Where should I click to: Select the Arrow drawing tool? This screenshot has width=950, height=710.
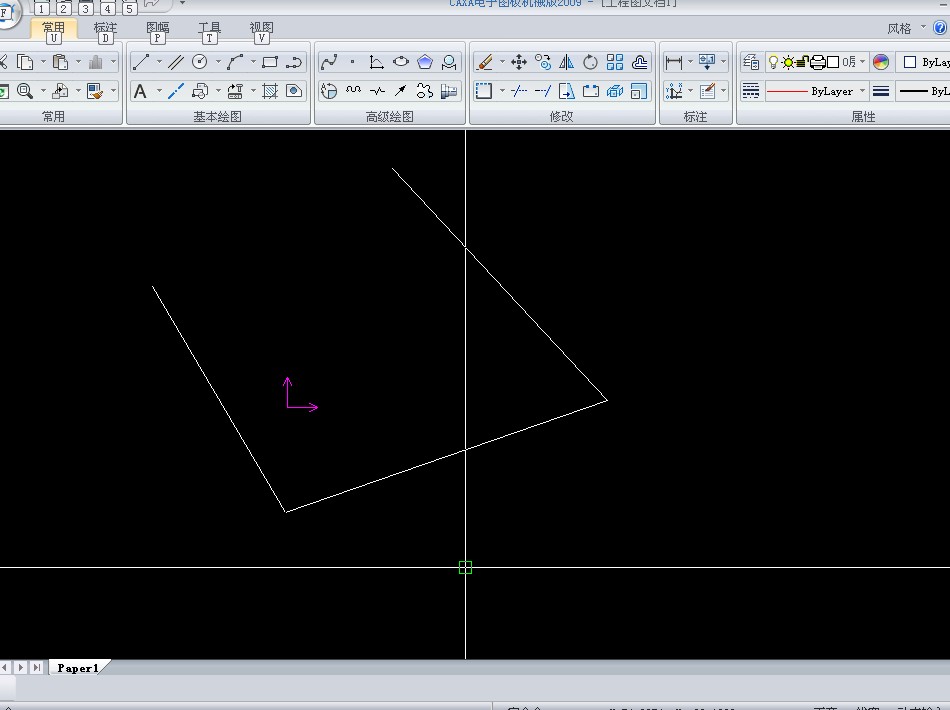(400, 91)
